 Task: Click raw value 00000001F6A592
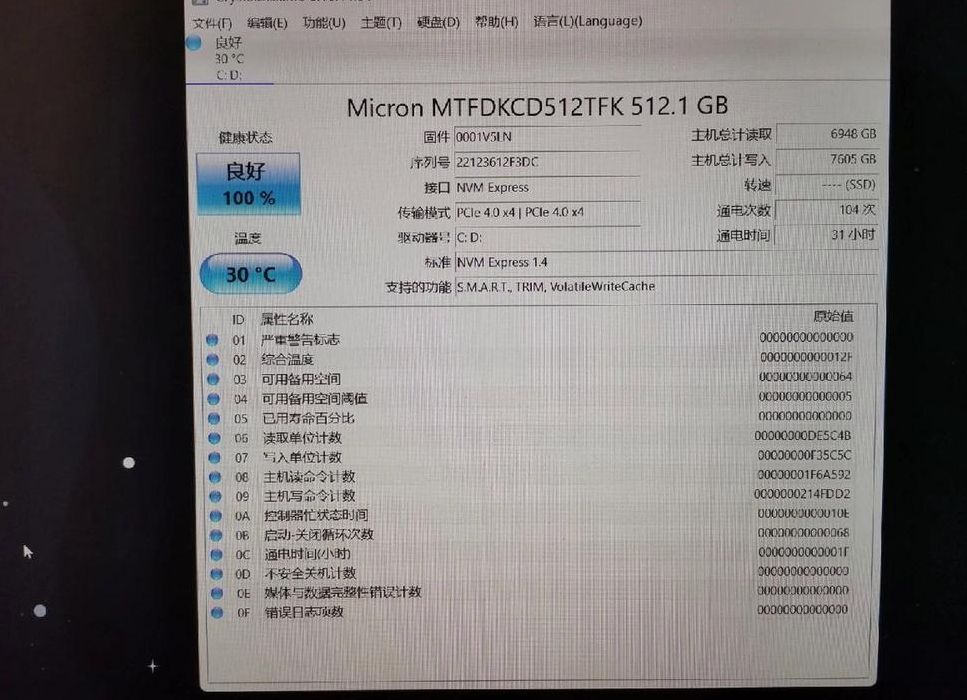[x=804, y=474]
